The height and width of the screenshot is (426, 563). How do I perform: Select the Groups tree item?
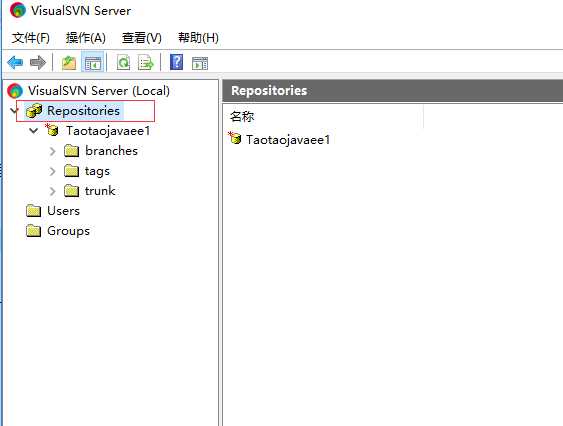[x=68, y=231]
